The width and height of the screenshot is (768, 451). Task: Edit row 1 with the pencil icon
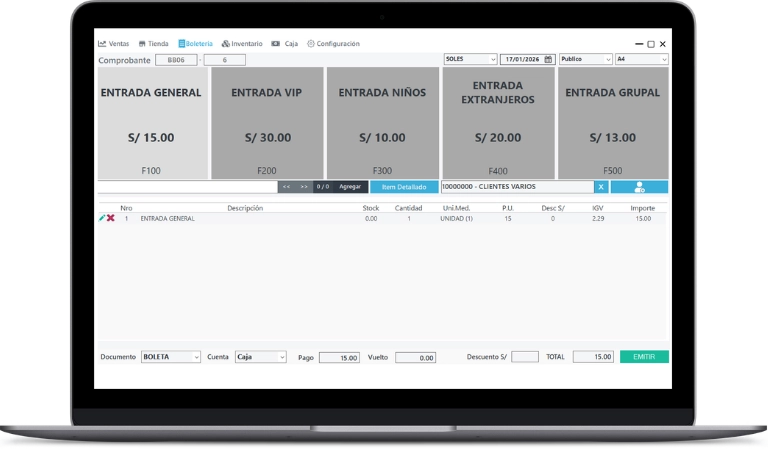(x=102, y=218)
